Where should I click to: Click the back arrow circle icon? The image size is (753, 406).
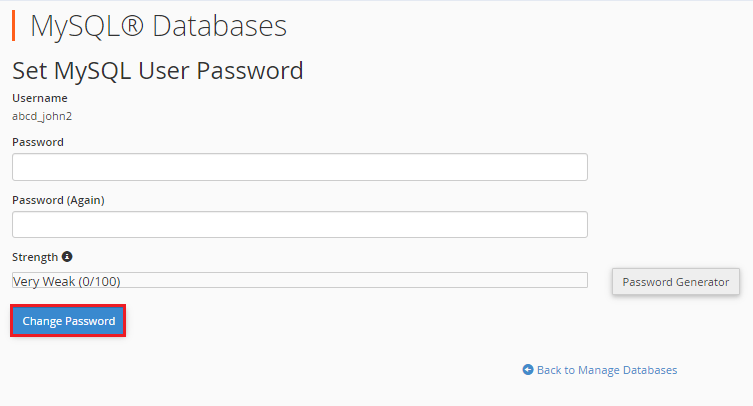pos(528,370)
